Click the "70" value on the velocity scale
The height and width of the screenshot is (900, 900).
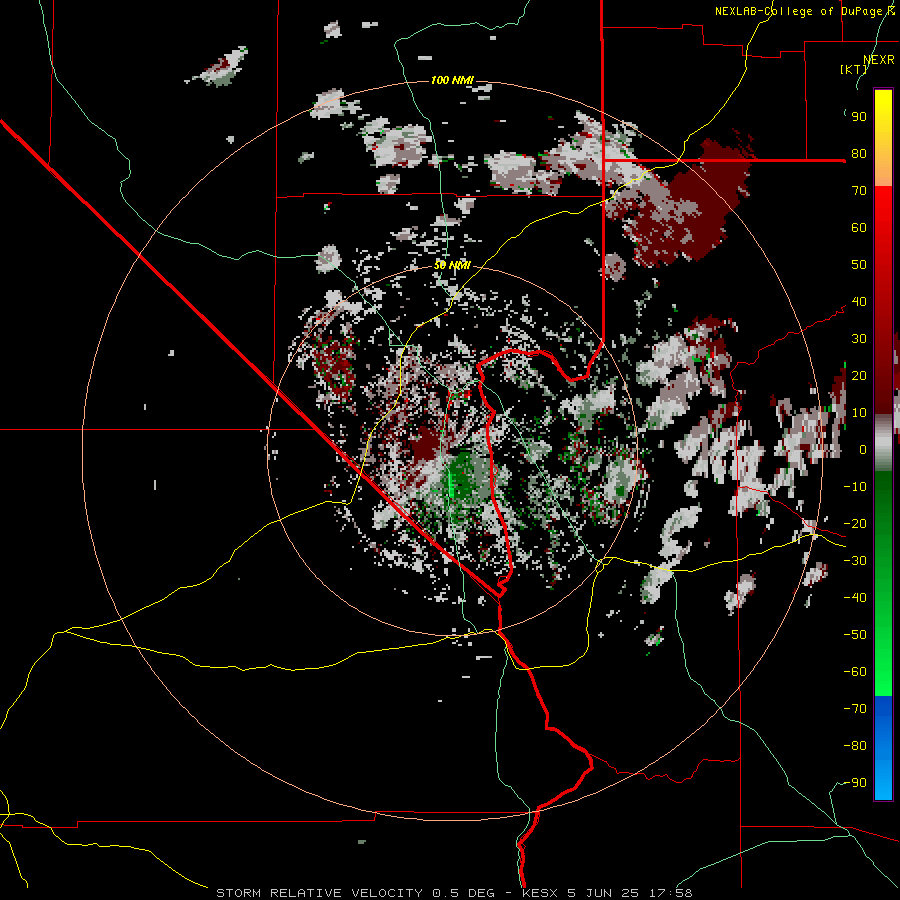[x=859, y=191]
